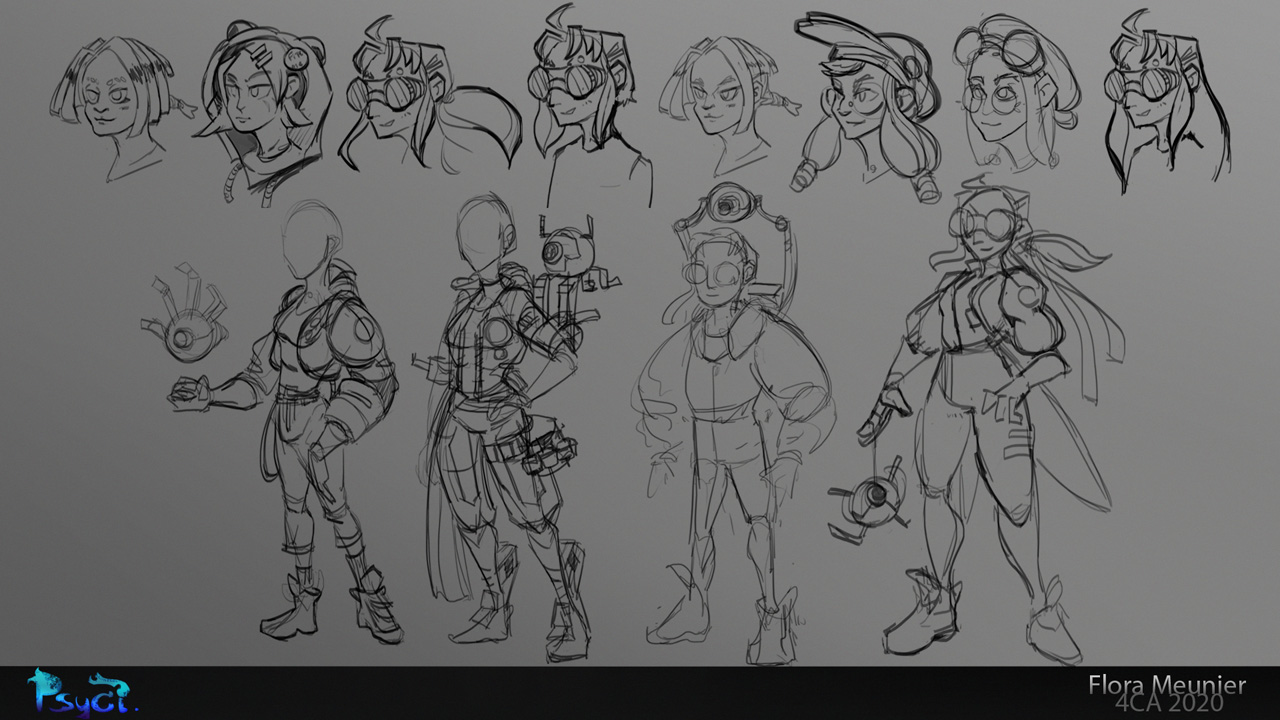Click the round drone dangling from the hand
The height and width of the screenshot is (720, 1280).
click(x=869, y=500)
